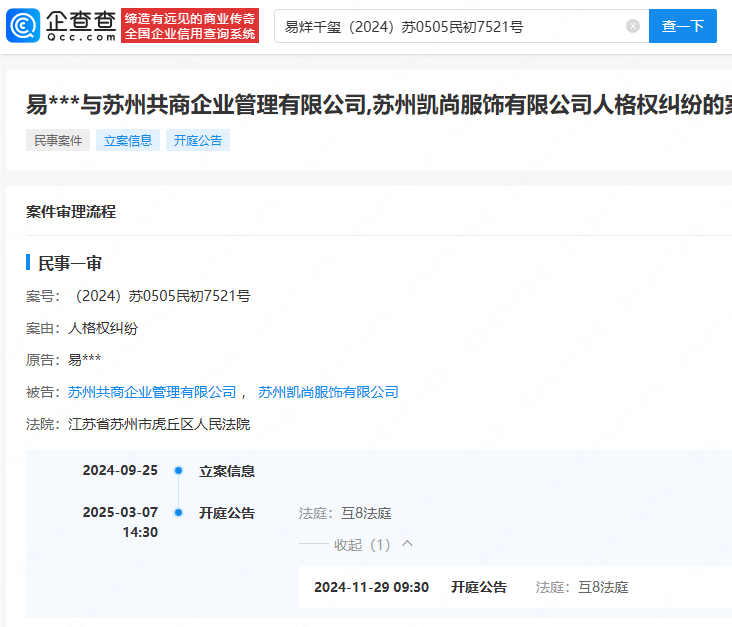Screen dimensions: 732x627
Task: Select the 立案信息 tag
Action: [128, 140]
